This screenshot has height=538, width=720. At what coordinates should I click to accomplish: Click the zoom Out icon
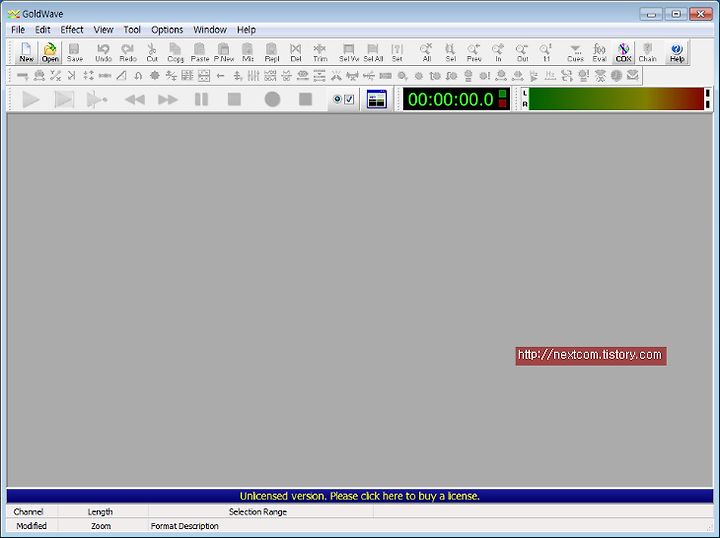click(x=523, y=52)
